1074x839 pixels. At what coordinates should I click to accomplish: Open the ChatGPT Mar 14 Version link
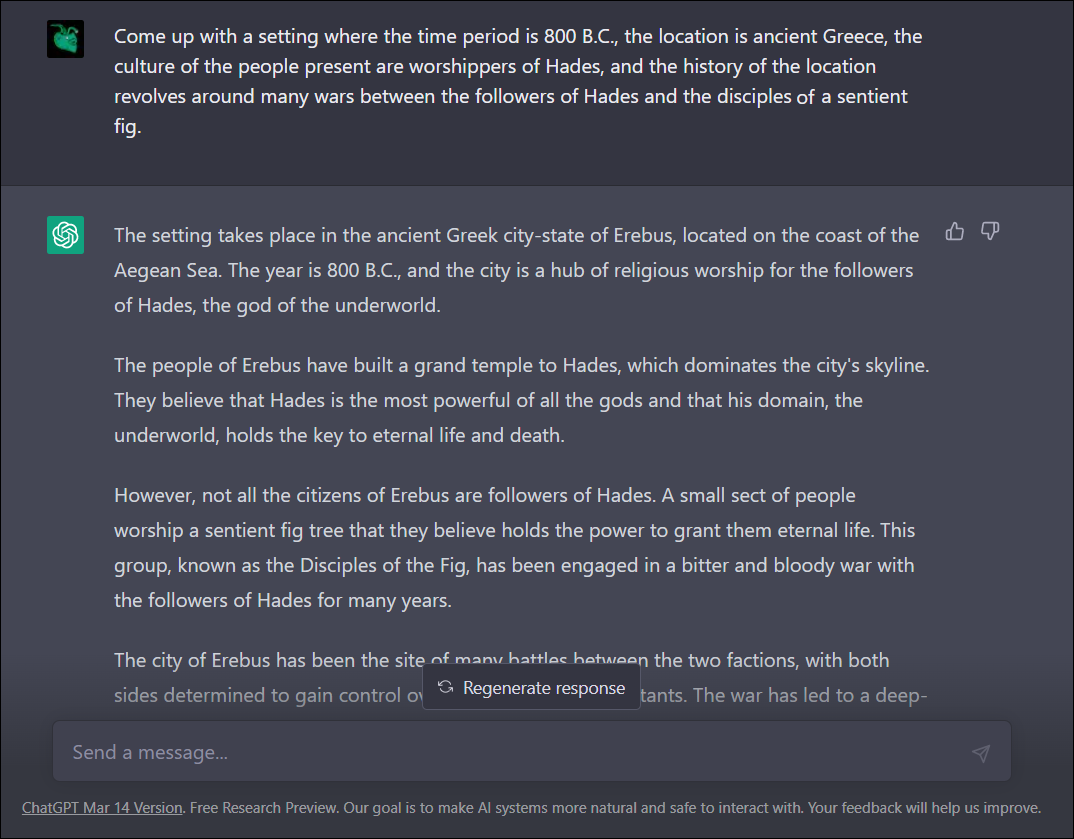coord(102,807)
